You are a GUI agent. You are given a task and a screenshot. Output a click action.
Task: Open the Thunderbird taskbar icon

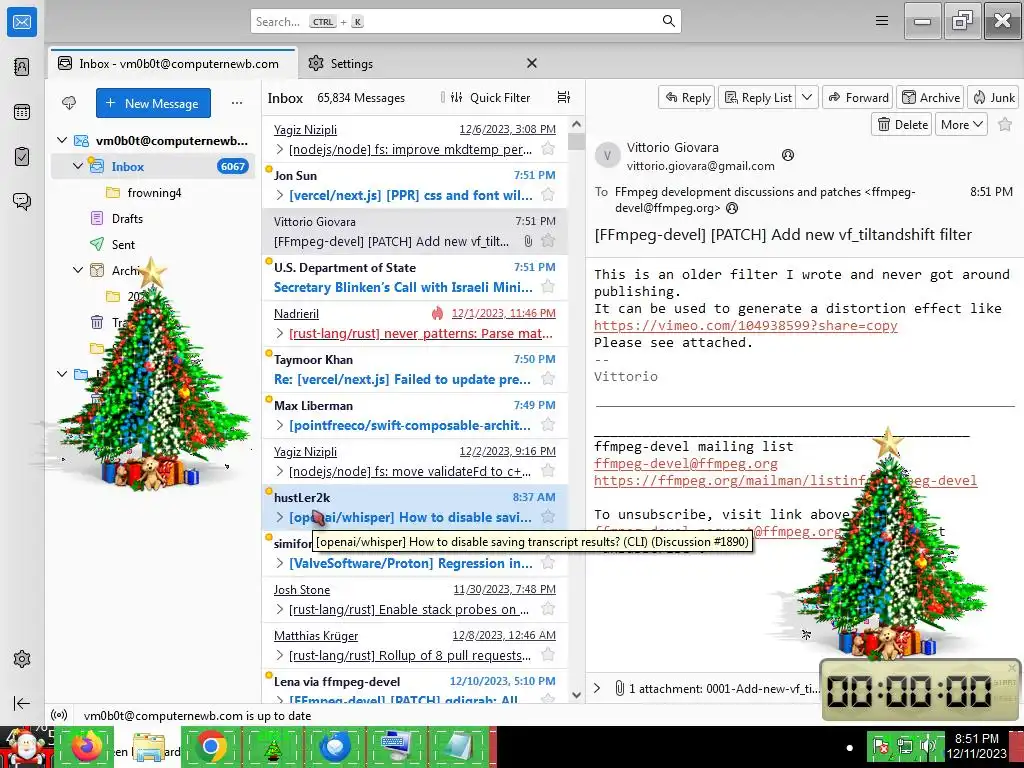click(335, 746)
